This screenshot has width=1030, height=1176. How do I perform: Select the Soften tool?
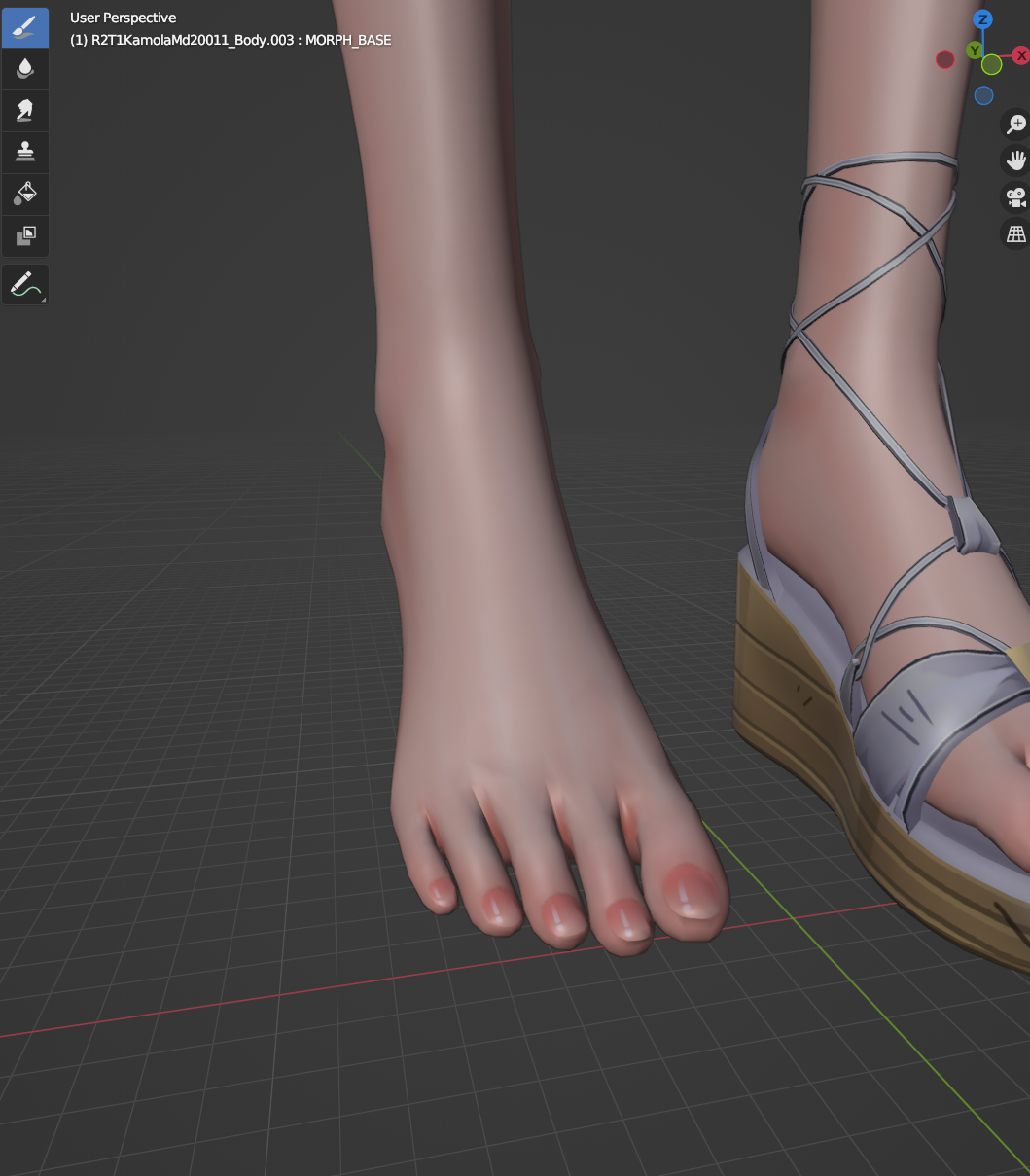25,68
